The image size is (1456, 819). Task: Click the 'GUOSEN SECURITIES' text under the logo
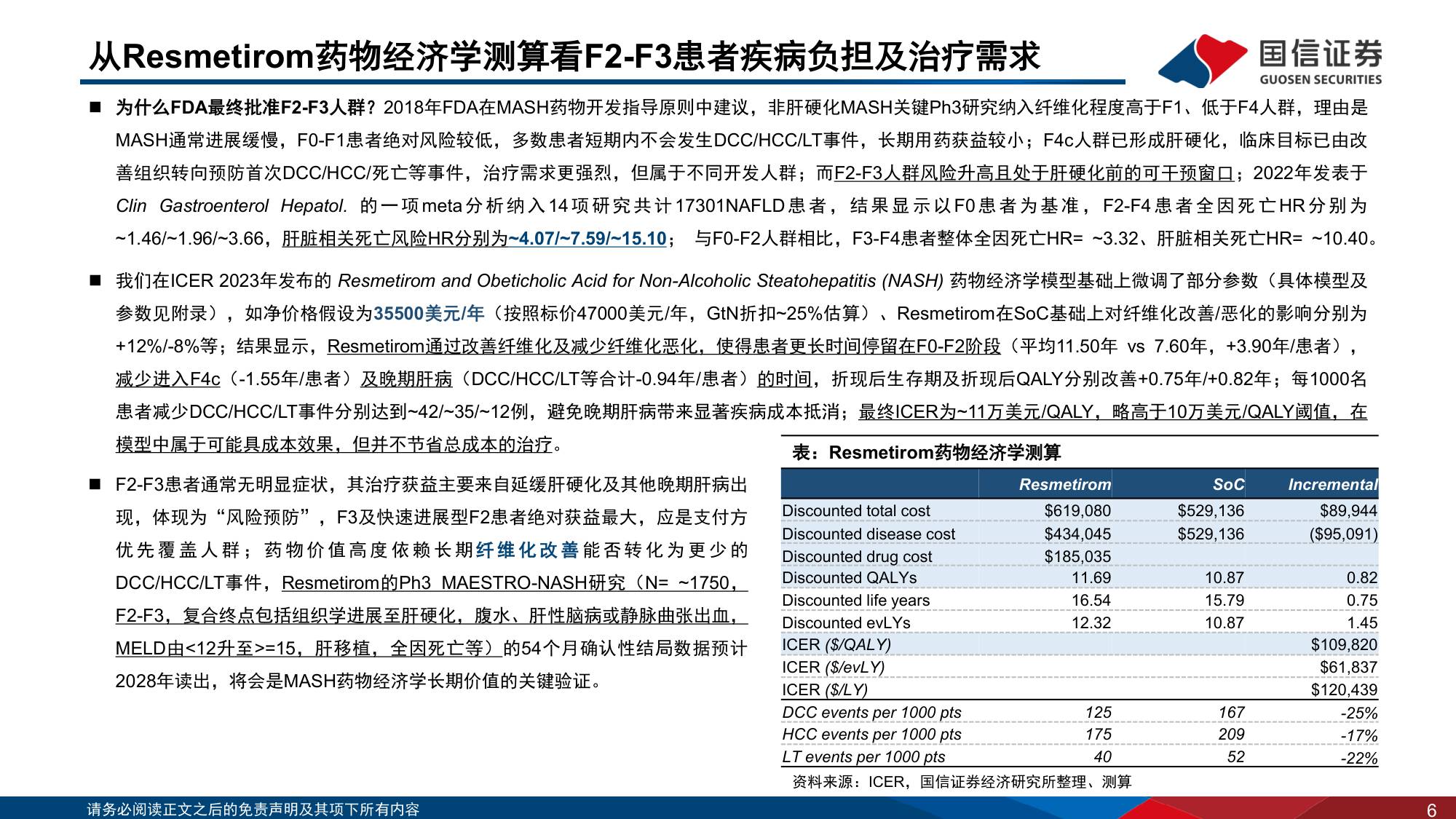[1320, 79]
